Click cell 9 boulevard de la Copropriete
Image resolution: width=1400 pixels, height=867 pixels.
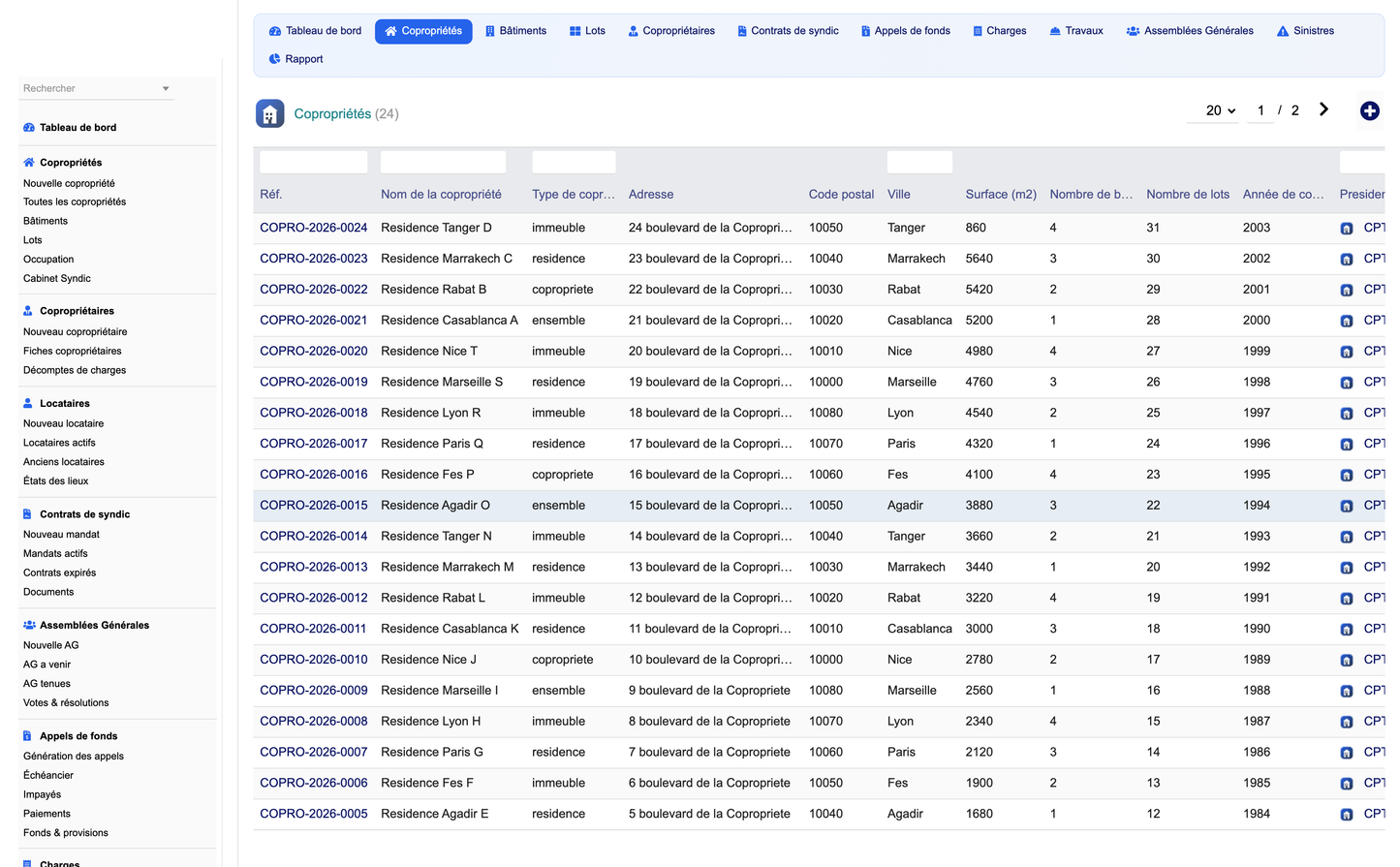pyautogui.click(x=709, y=691)
